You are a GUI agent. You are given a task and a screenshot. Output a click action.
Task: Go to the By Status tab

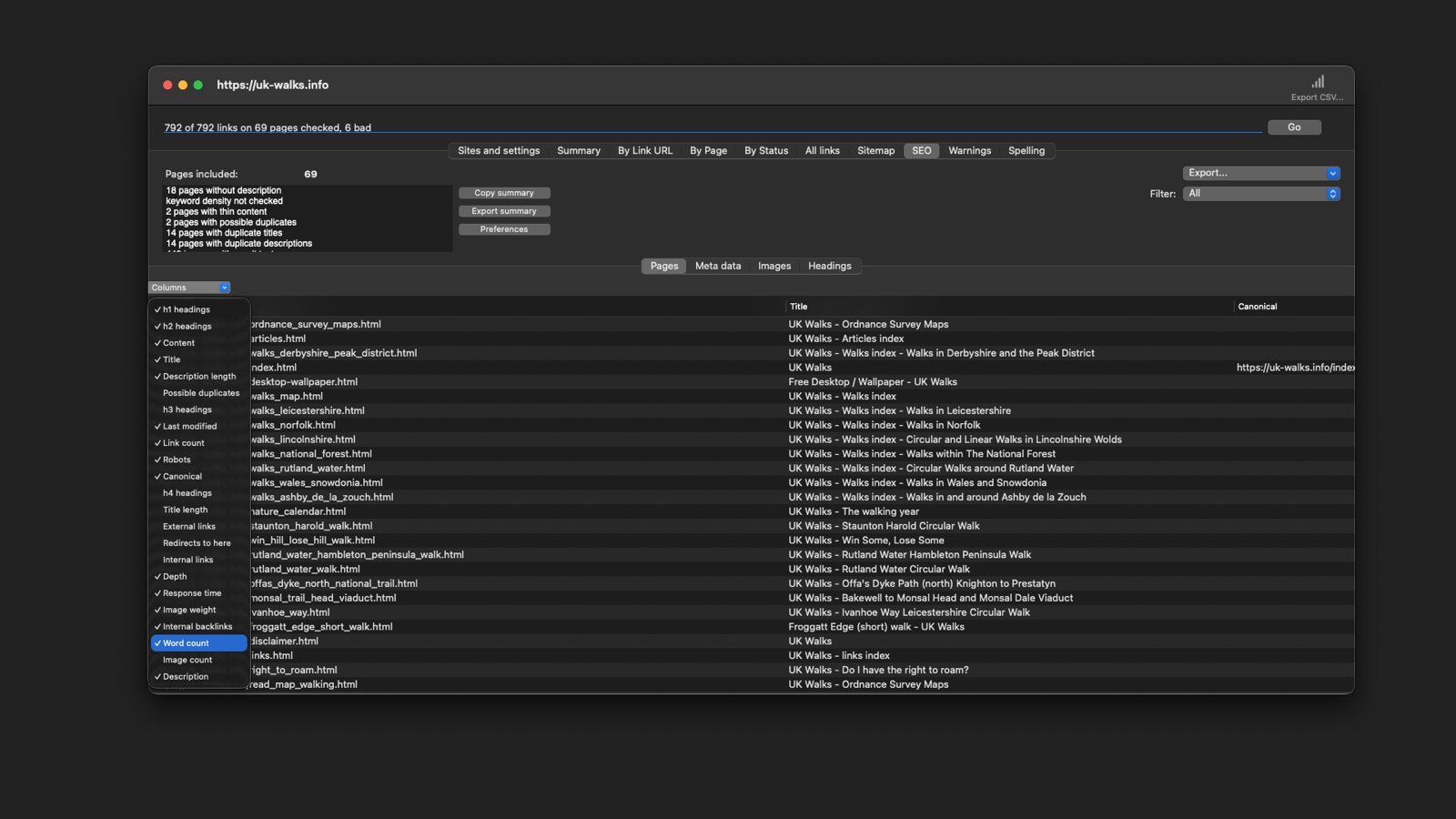point(766,151)
